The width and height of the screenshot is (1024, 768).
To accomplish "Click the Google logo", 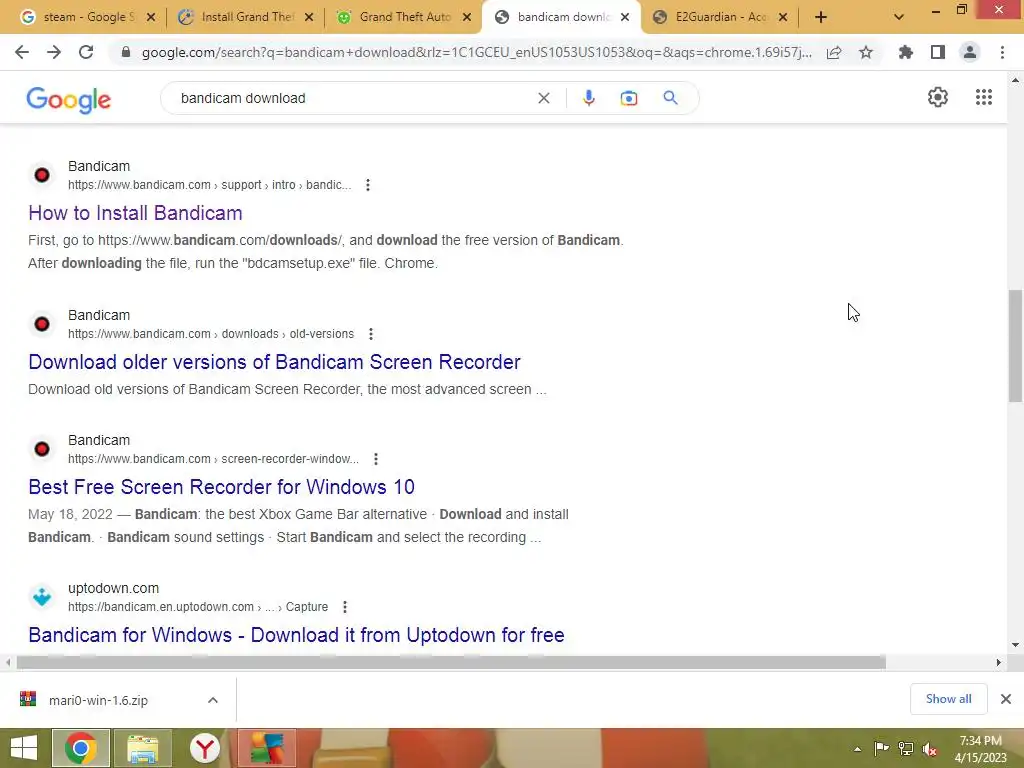I will 69,99.
